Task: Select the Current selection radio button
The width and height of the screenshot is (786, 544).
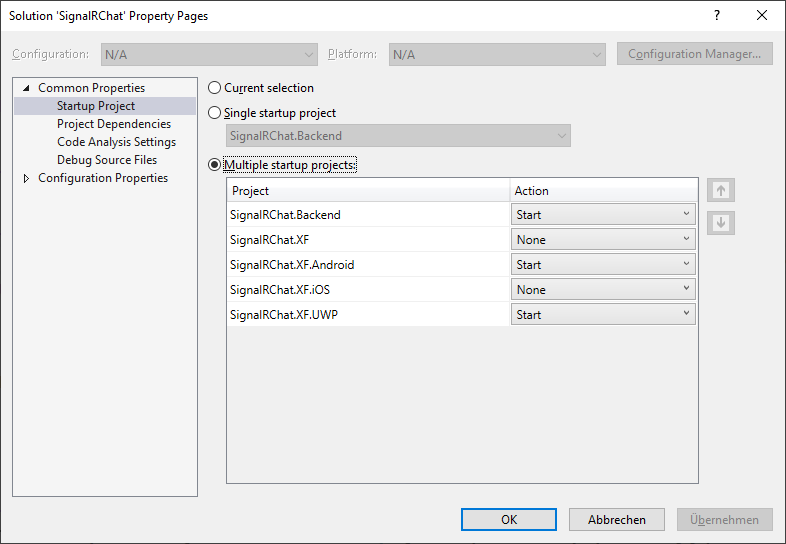Action: pos(214,88)
